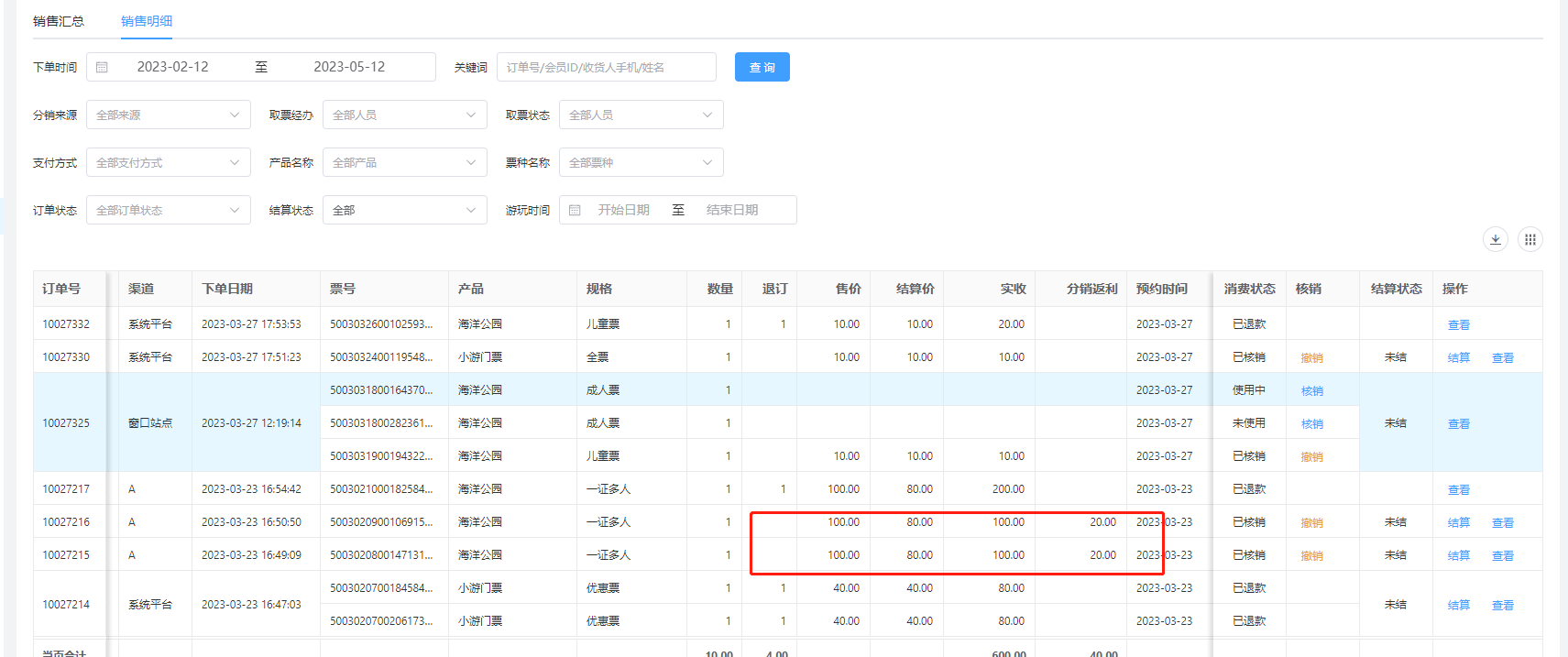Expand the 订单状态 dropdown
The image size is (1568, 657).
pos(168,210)
